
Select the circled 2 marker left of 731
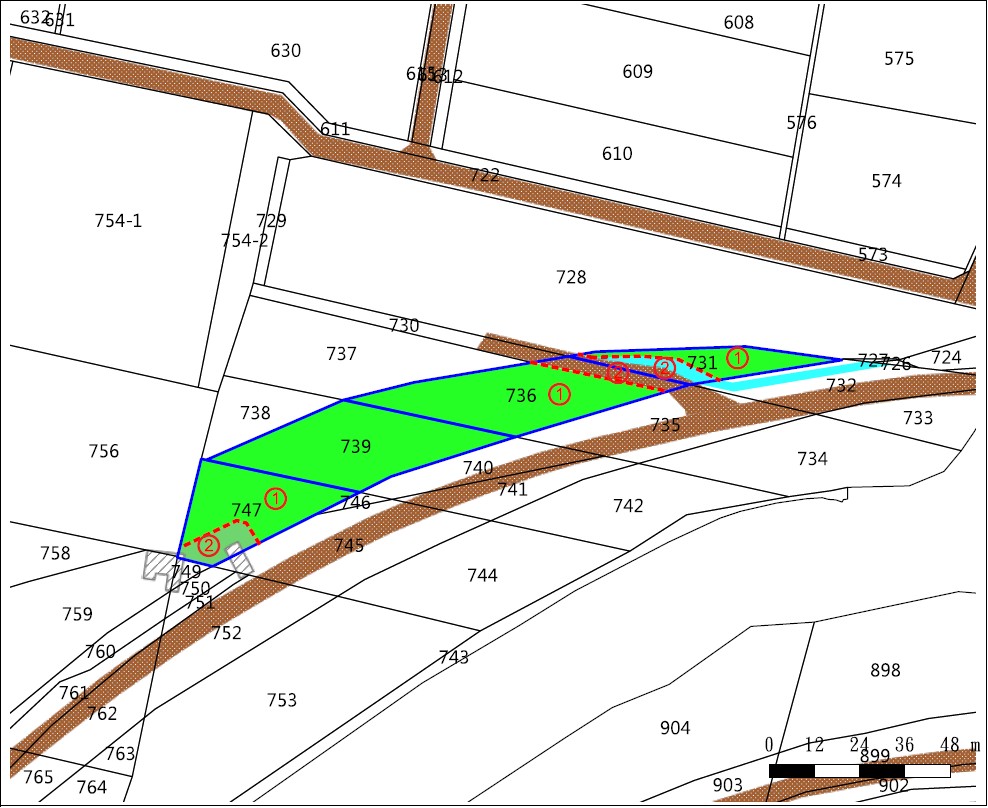[665, 368]
